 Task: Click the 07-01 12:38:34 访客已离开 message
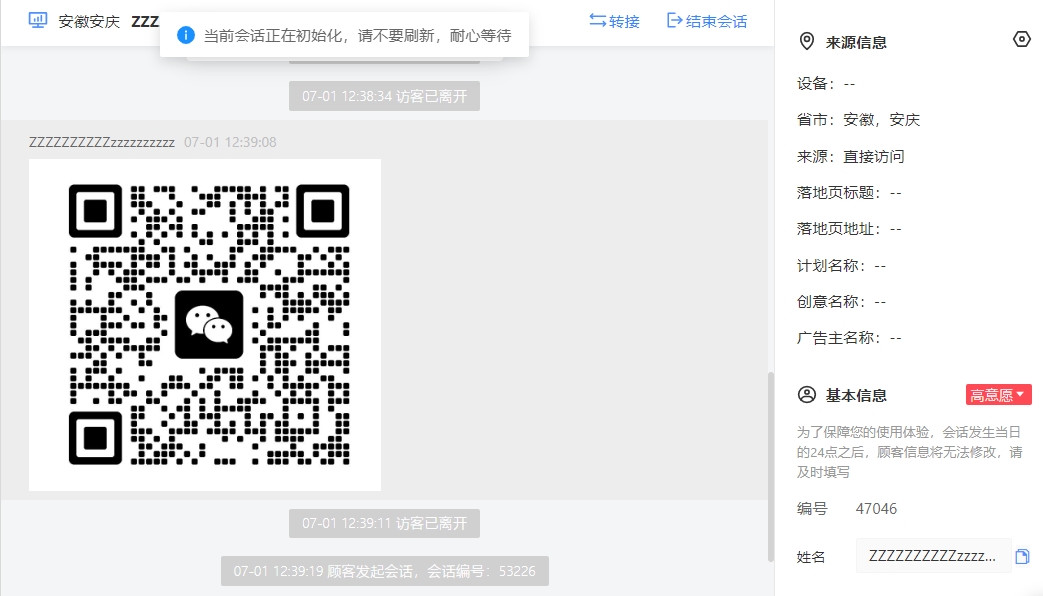(x=384, y=96)
